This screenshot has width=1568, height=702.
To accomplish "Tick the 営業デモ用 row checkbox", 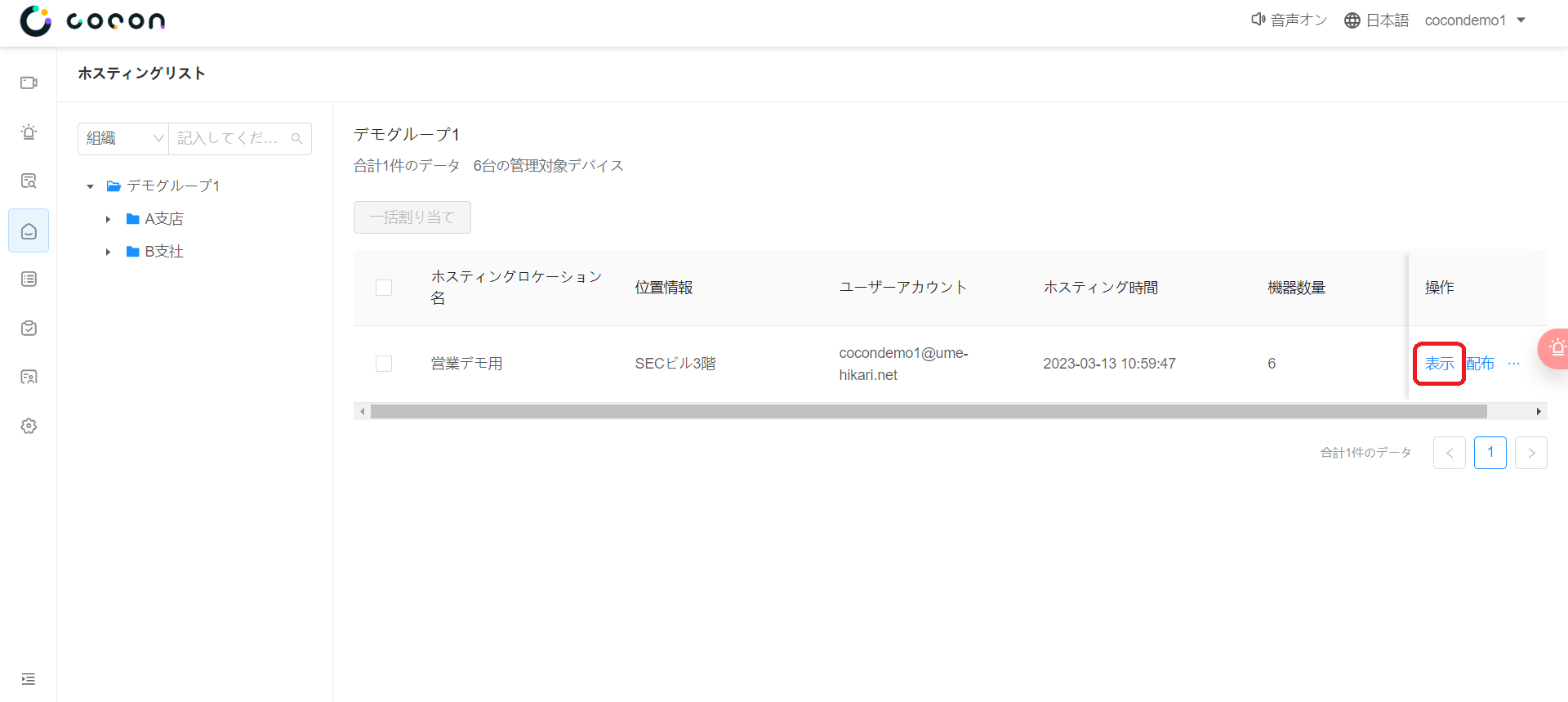I will pyautogui.click(x=384, y=364).
